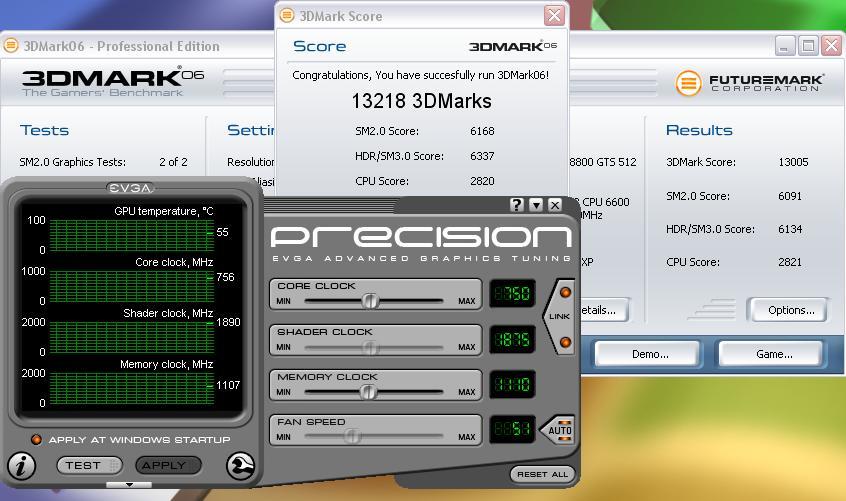Toggle the lower LINK clock indicator

point(565,342)
